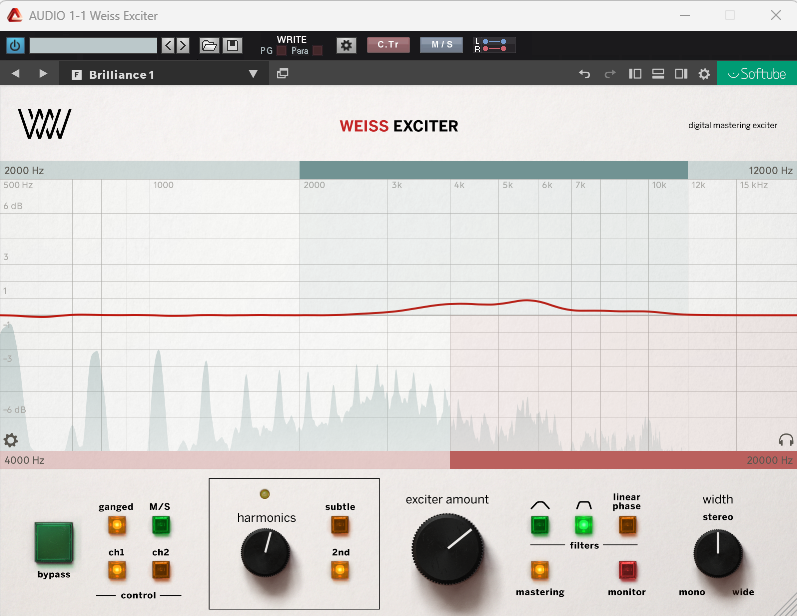The image size is (797, 616).
Task: Toggle the PG write checkbox
Action: pos(281,51)
